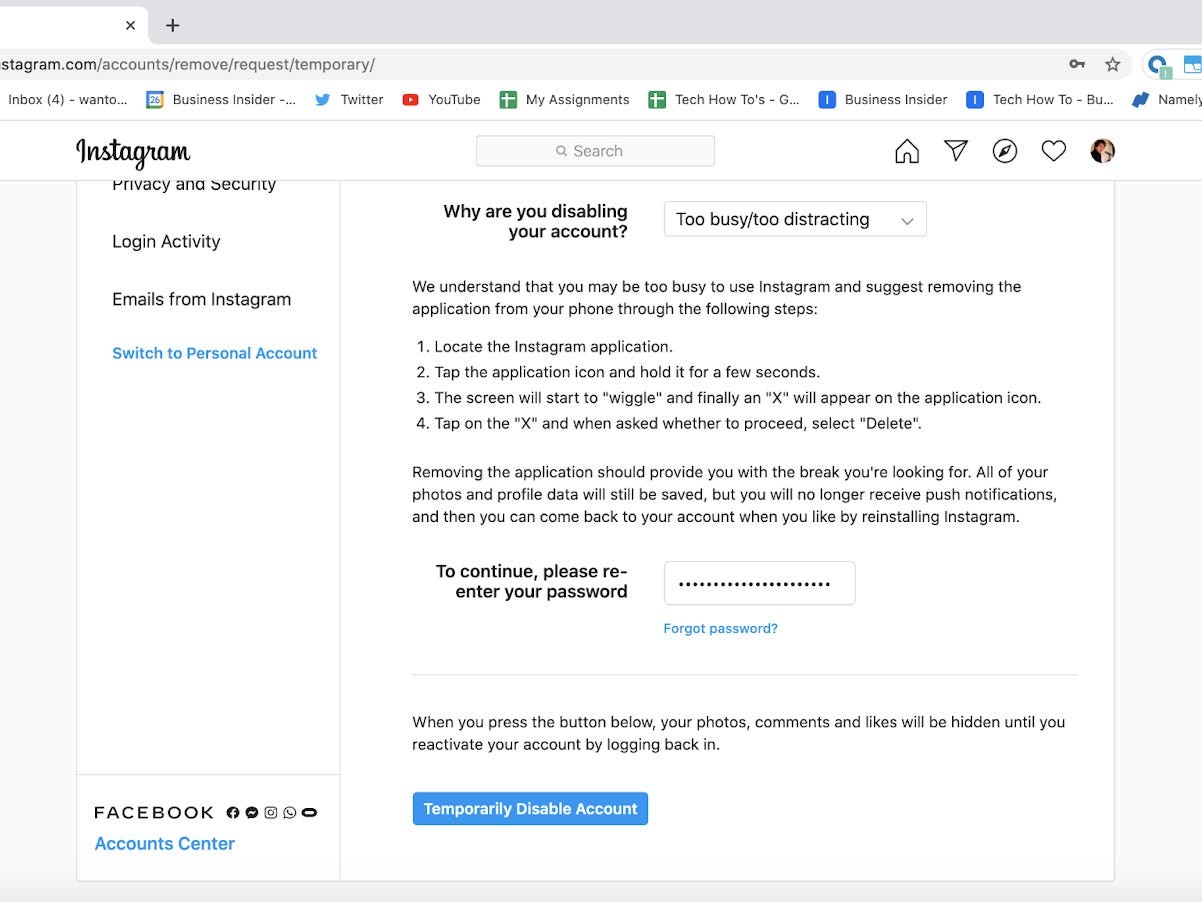Open profile avatar menu

[x=1103, y=151]
